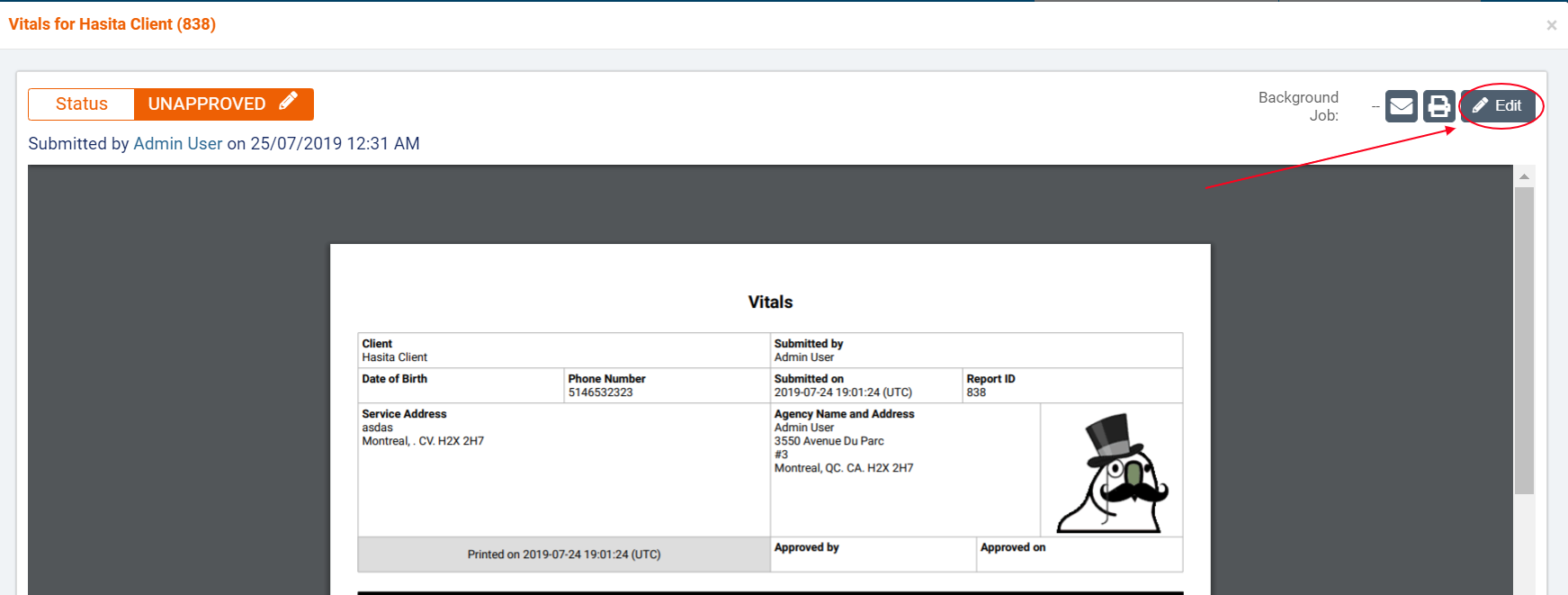Screen dimensions: 1568x595
Task: Click the Edit button
Action: point(1498,106)
